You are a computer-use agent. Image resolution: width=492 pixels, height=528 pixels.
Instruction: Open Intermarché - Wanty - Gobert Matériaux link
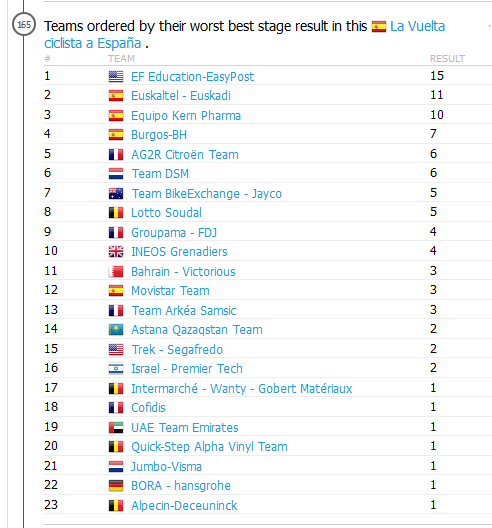(x=241, y=389)
